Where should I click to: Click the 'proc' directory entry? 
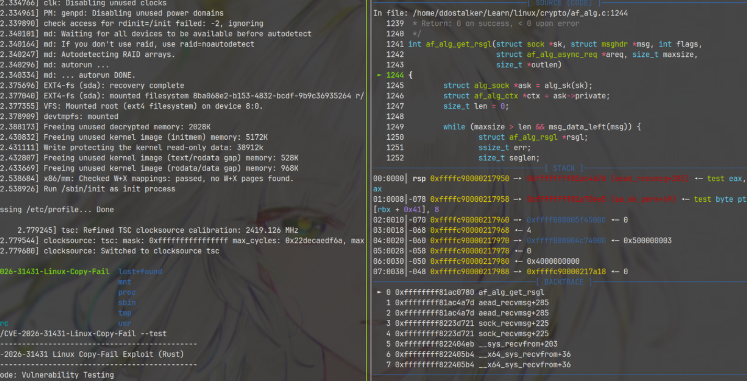point(127,292)
